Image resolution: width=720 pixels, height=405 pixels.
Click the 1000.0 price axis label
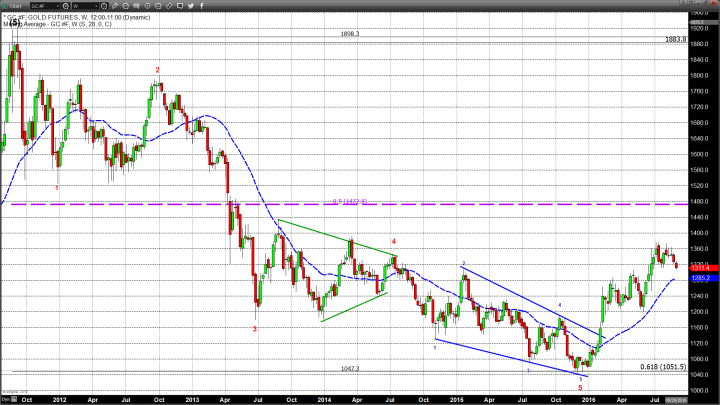tap(699, 391)
